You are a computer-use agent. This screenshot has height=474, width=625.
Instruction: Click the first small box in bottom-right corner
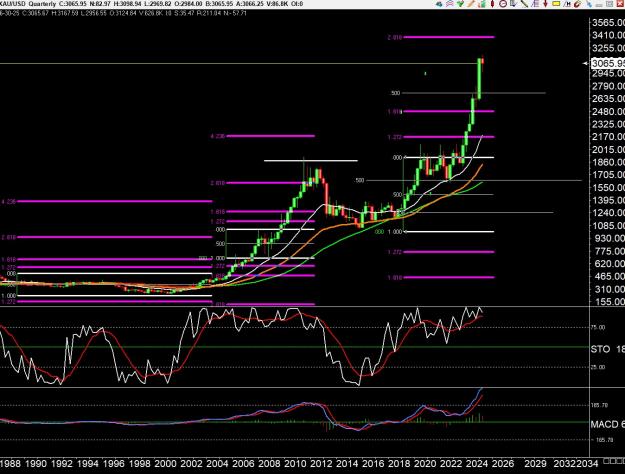(606, 461)
